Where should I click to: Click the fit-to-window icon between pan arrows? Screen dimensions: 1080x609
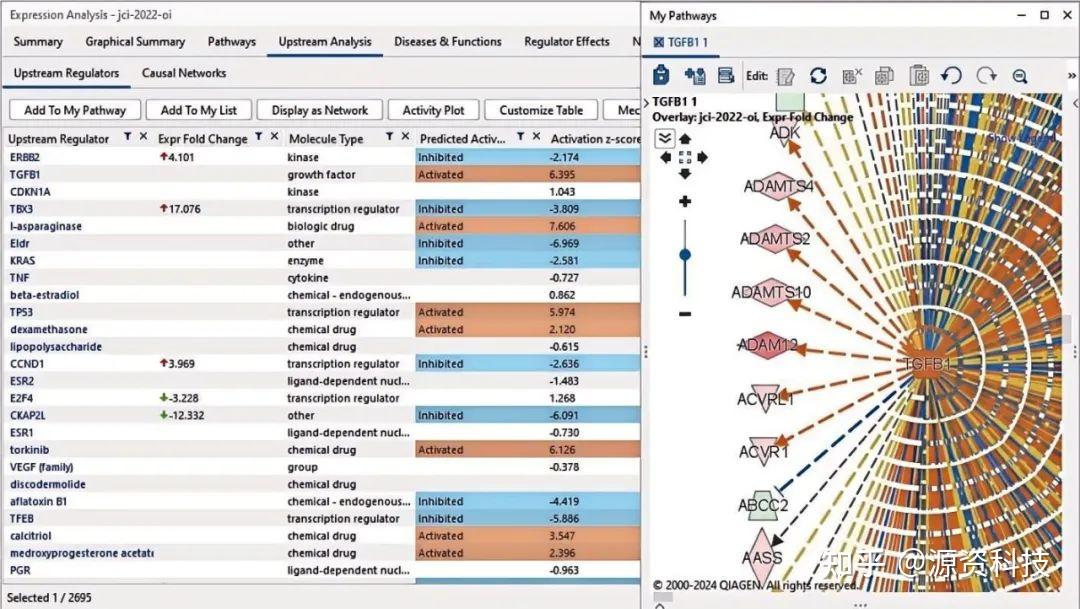685,157
